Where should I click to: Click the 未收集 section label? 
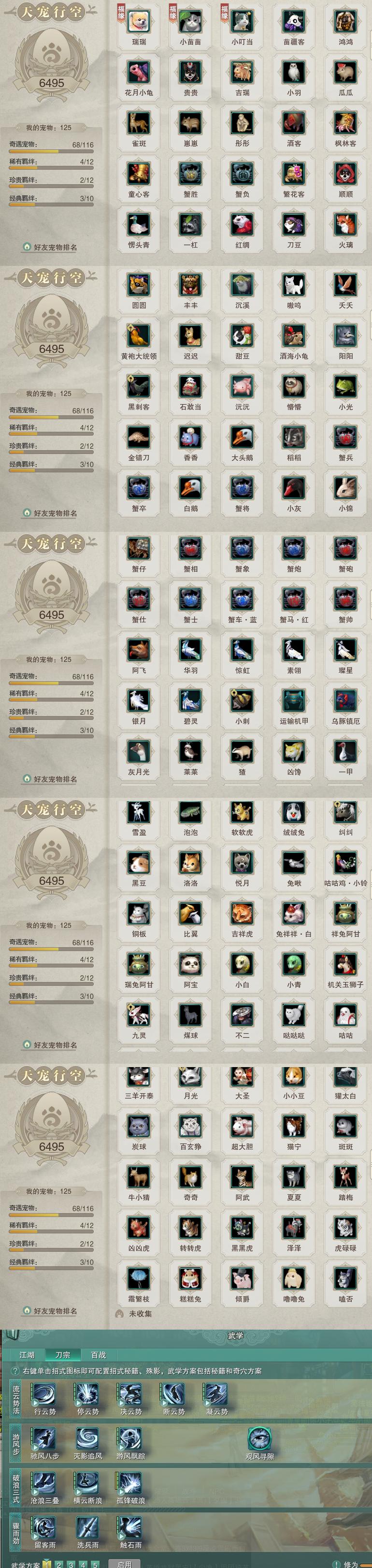(x=141, y=1314)
